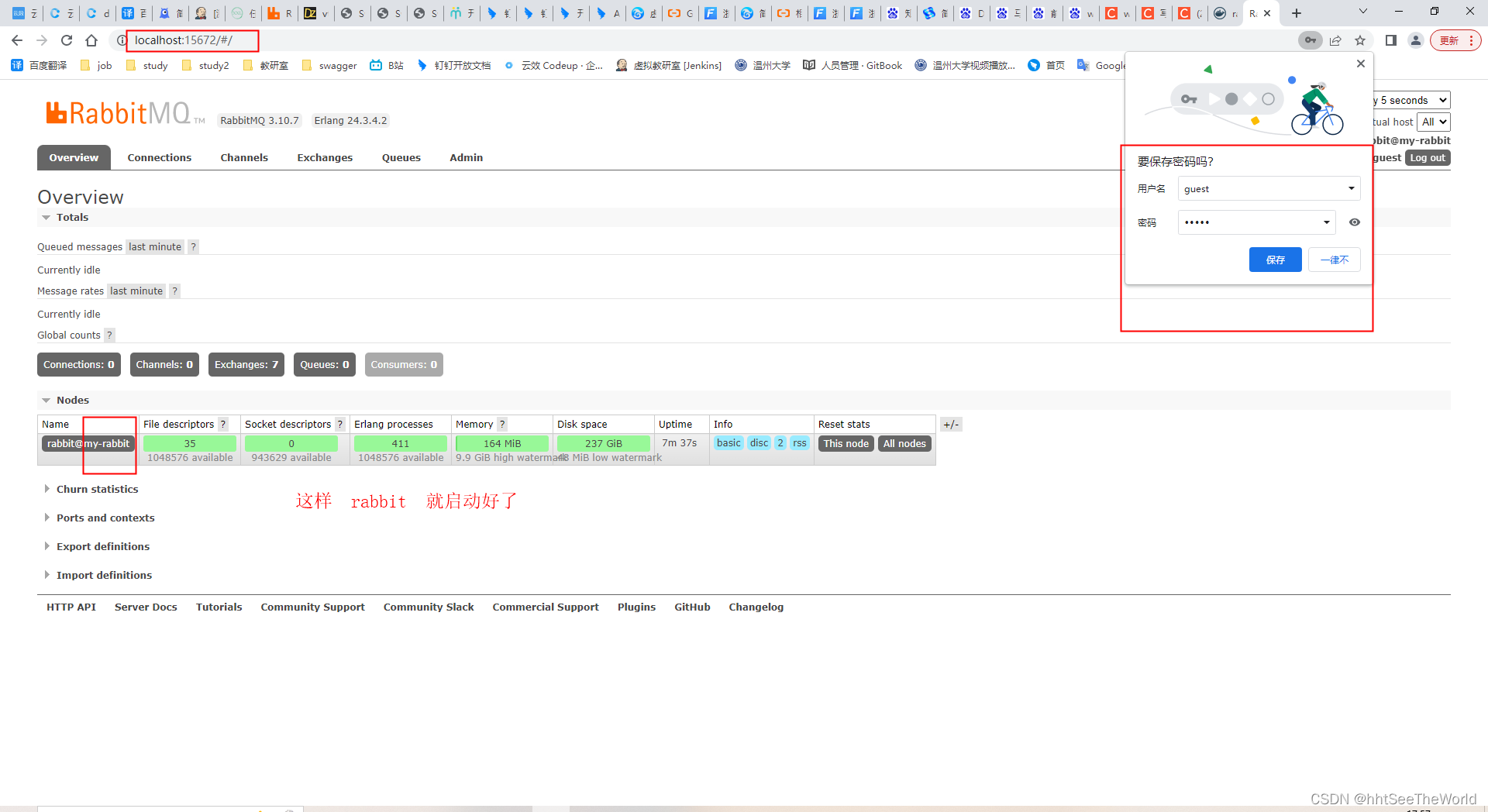Viewport: 1488px width, 812px height.
Task: Open the tab search chevron
Action: [1363, 12]
